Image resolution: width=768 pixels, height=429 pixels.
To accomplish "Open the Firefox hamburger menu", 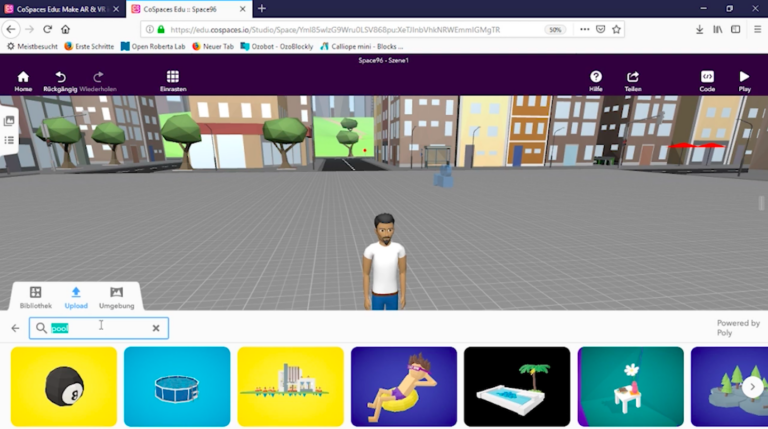I will click(757, 29).
